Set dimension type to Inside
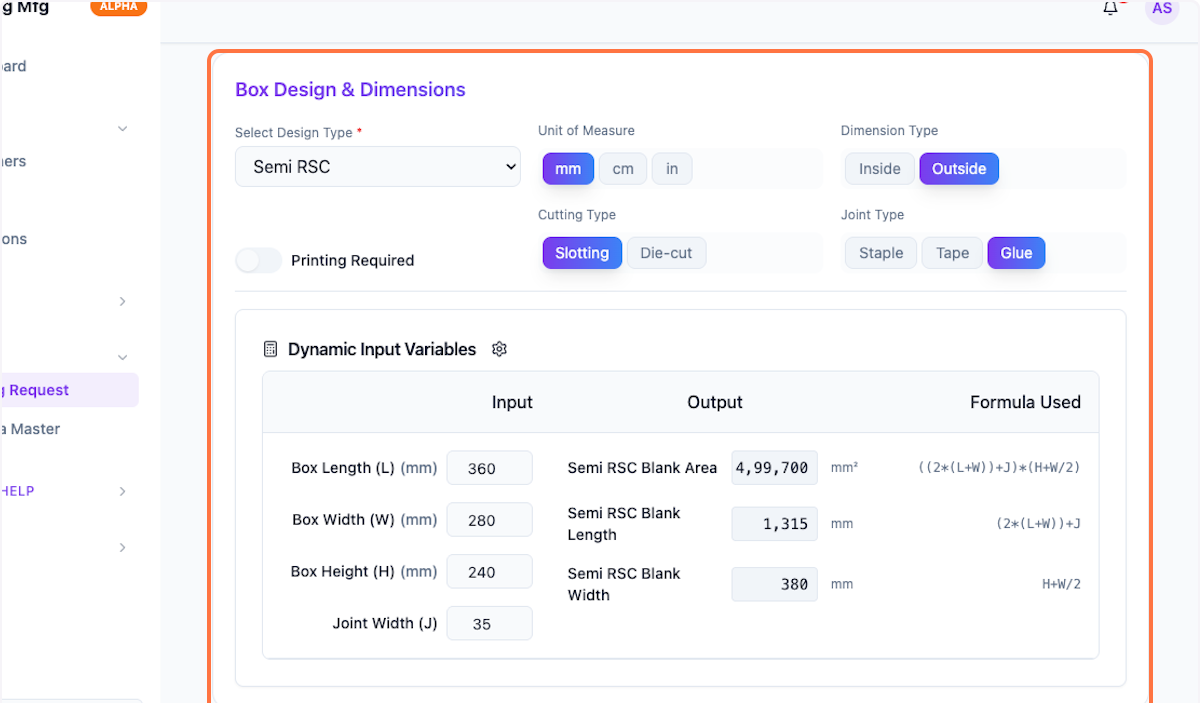The width and height of the screenshot is (1200, 703). [879, 169]
